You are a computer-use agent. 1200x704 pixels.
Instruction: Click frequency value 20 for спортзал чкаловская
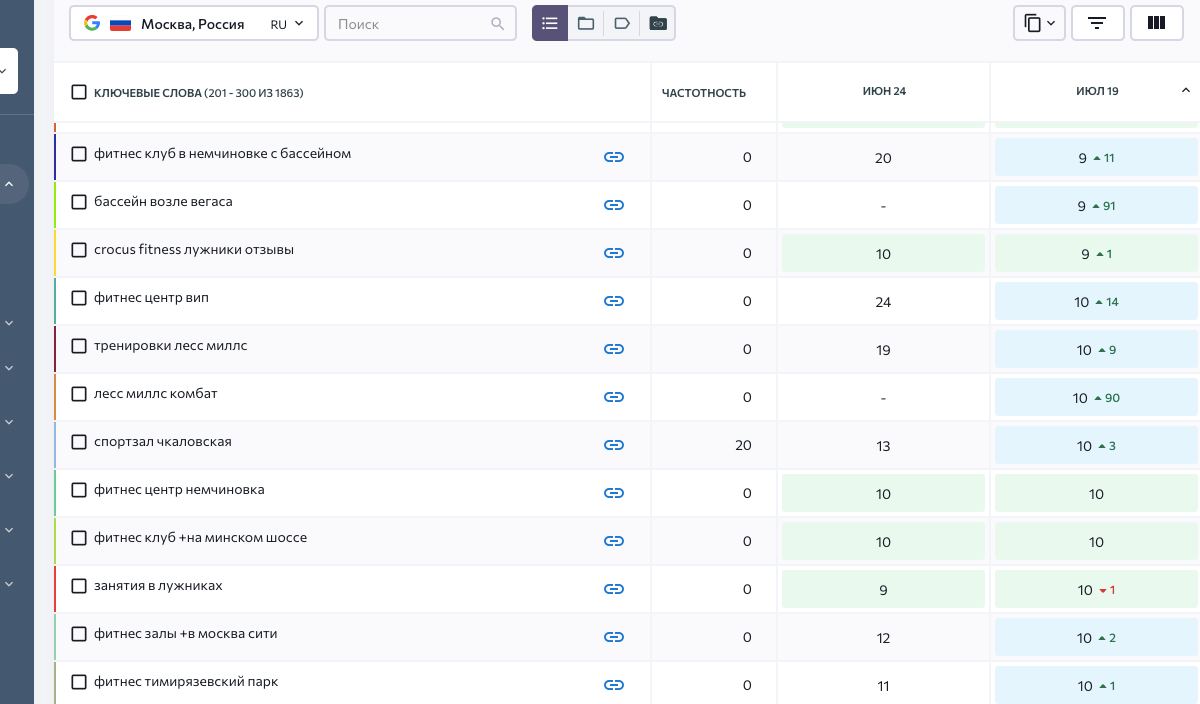(x=743, y=446)
